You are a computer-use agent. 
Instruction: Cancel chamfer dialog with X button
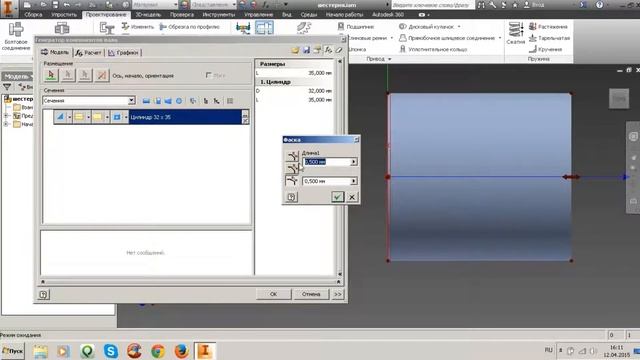352,197
